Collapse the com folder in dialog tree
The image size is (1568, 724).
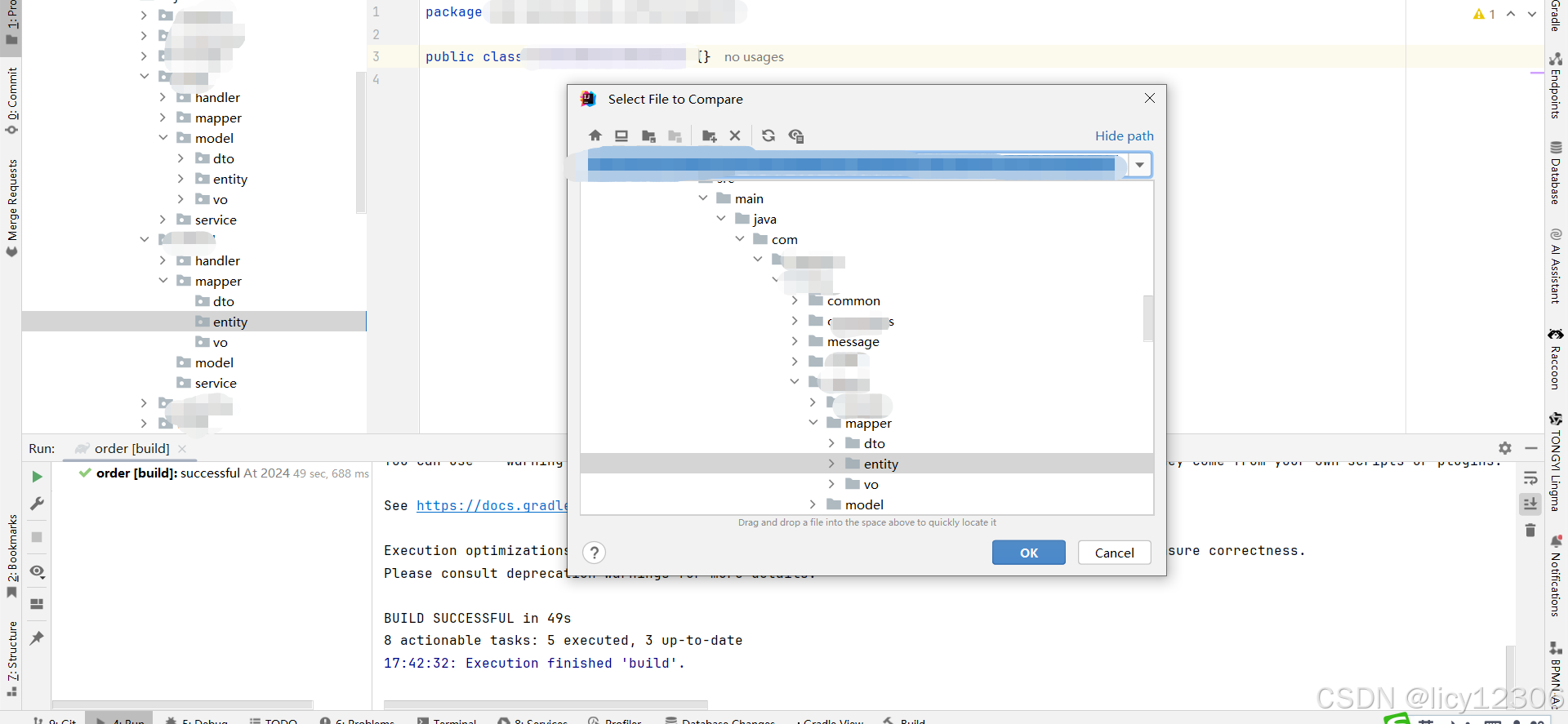click(x=740, y=239)
